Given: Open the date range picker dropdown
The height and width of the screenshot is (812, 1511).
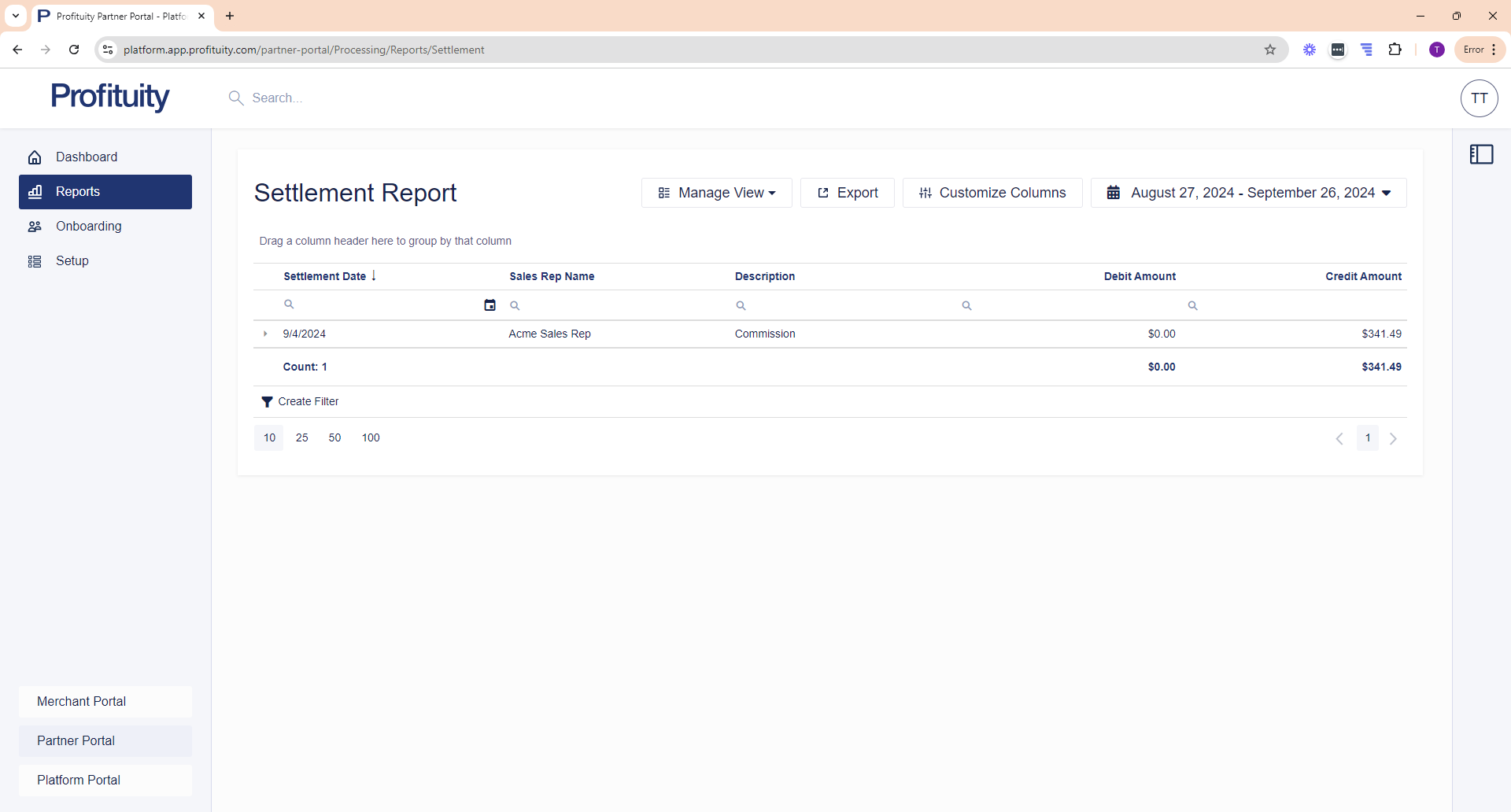Looking at the screenshot, I should pyautogui.click(x=1248, y=193).
